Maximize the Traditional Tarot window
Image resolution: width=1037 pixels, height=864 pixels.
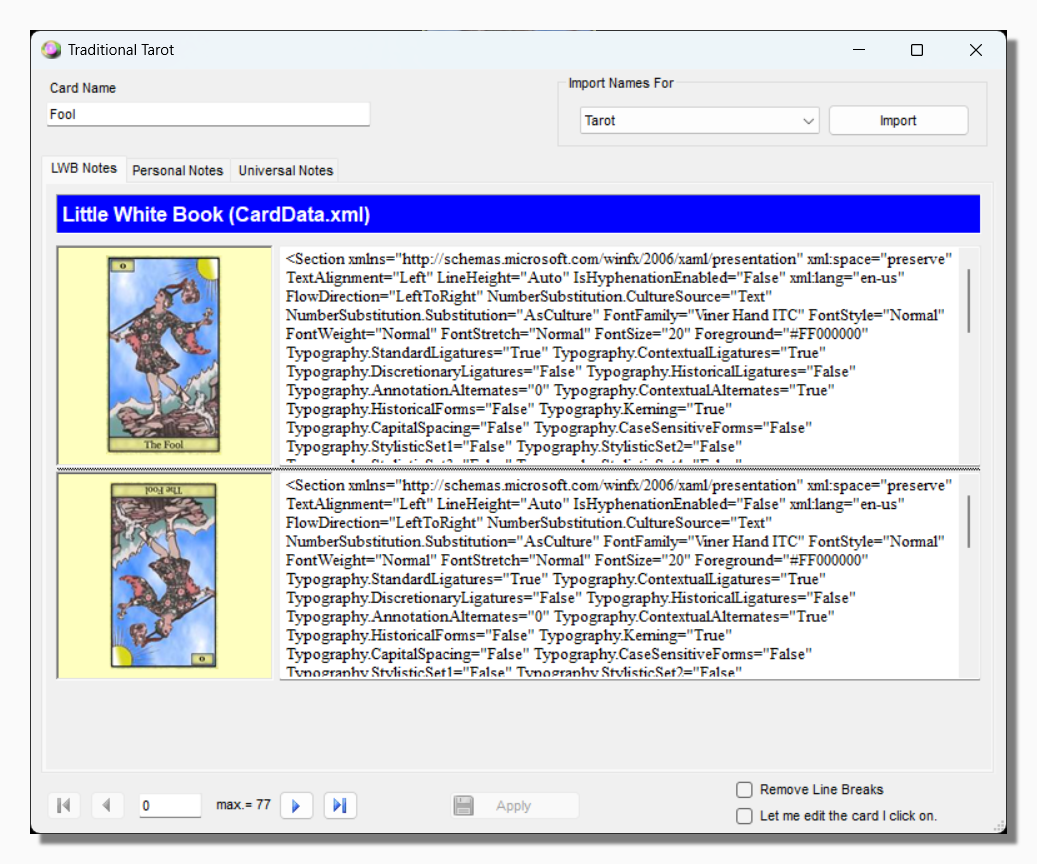pyautogui.click(x=917, y=50)
